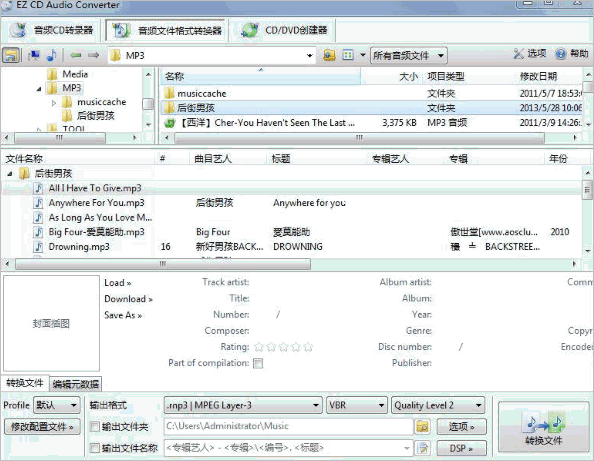Toggle Part of compilation checkbox
This screenshot has width=594, height=461.
(x=258, y=363)
